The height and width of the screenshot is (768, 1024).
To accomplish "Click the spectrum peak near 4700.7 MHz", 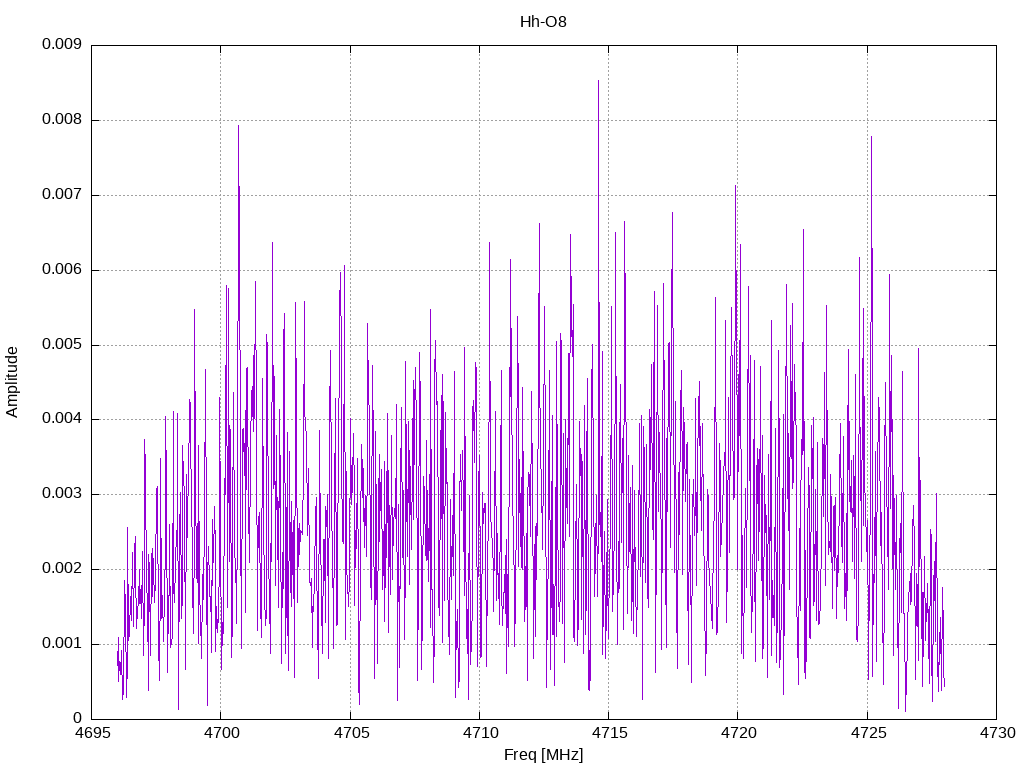I will coord(238,126).
